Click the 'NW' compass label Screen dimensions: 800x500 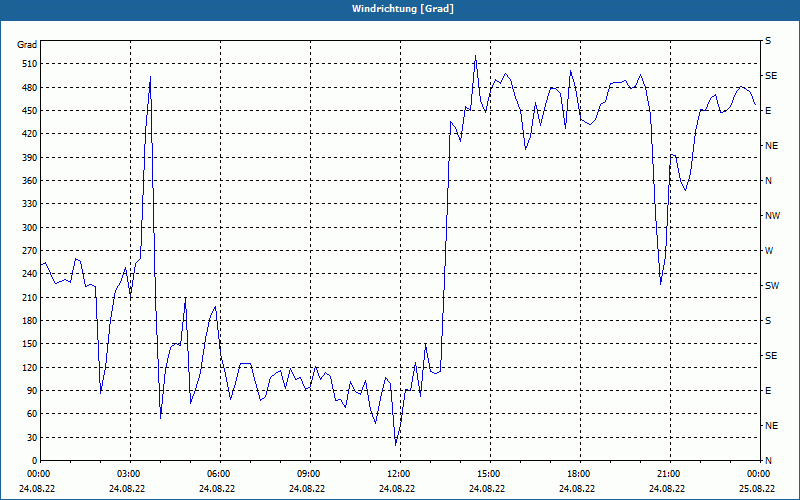pyautogui.click(x=772, y=216)
